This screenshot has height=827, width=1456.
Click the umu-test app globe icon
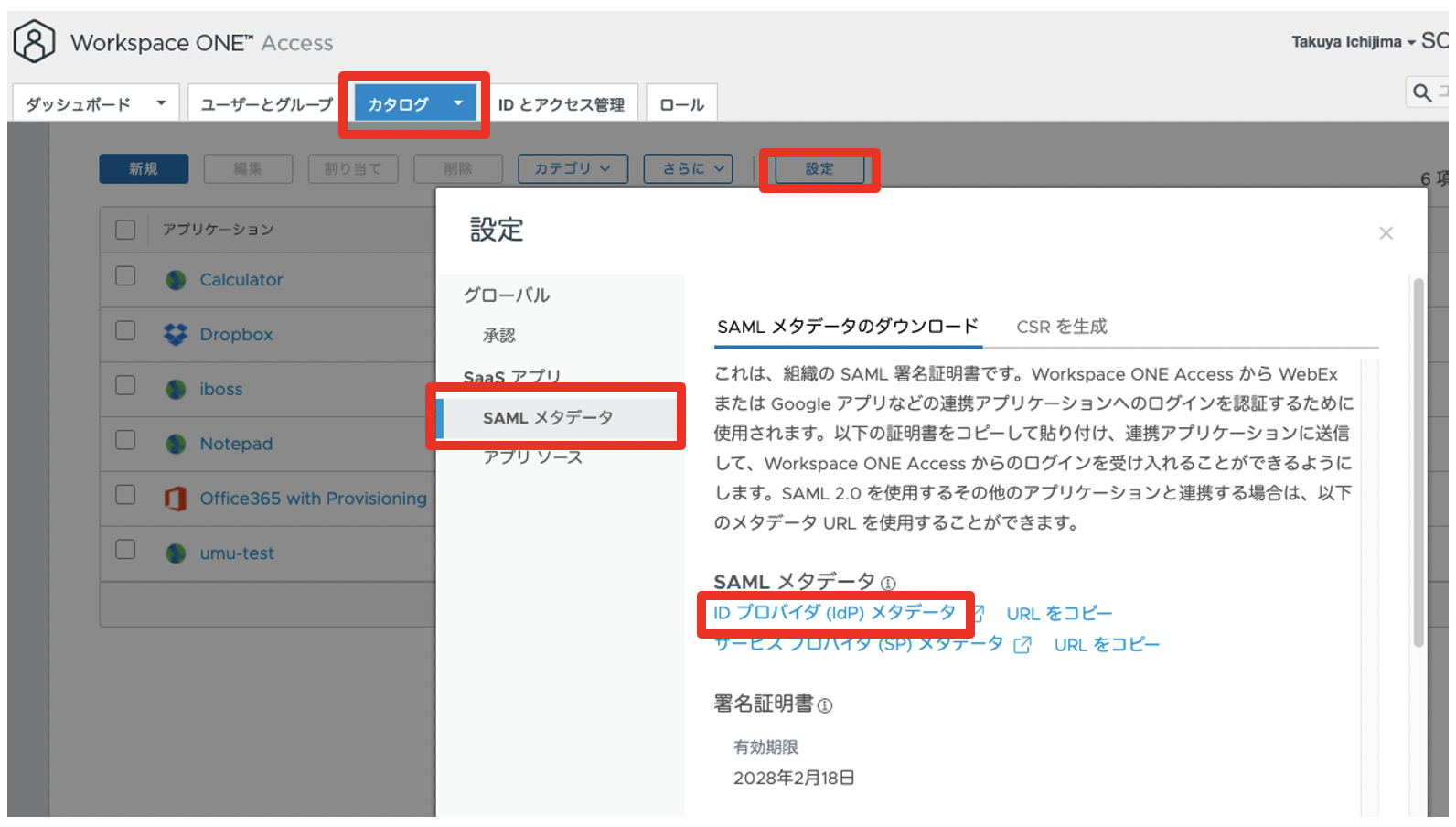tap(176, 553)
